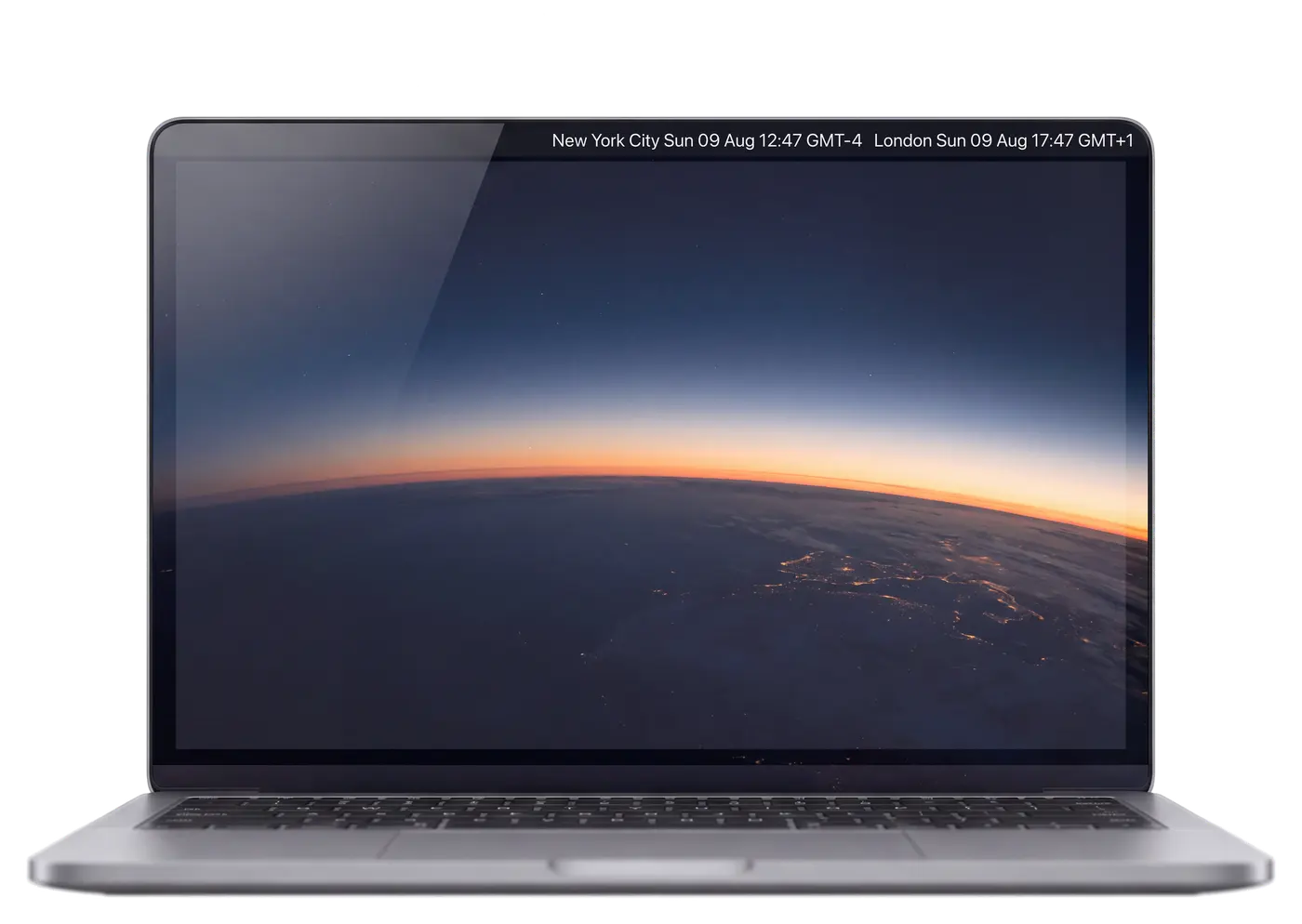This screenshot has width=1302, height=924.
Task: Open the London clock menu bar item
Action: click(x=1003, y=141)
